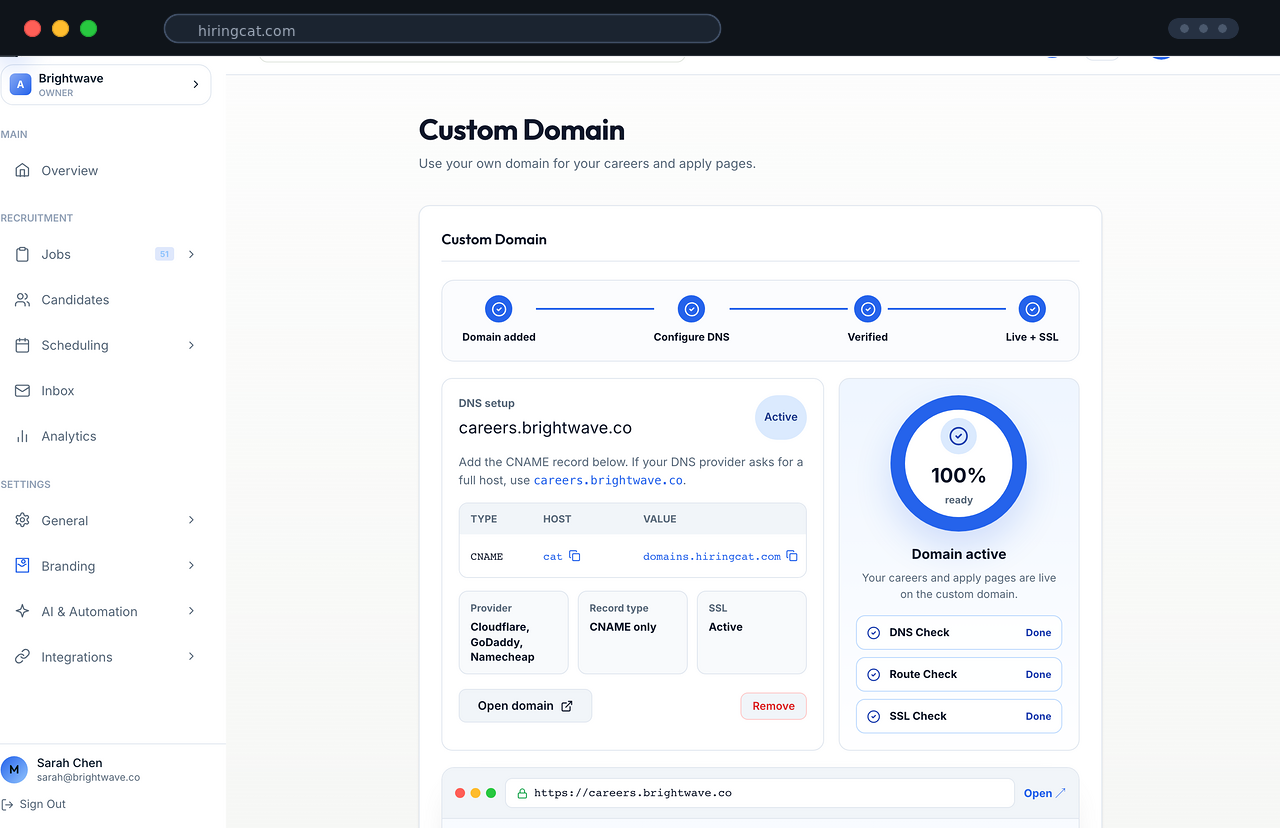The width and height of the screenshot is (1280, 828).
Task: Click the Live + SSL step checkmark
Action: point(1032,309)
